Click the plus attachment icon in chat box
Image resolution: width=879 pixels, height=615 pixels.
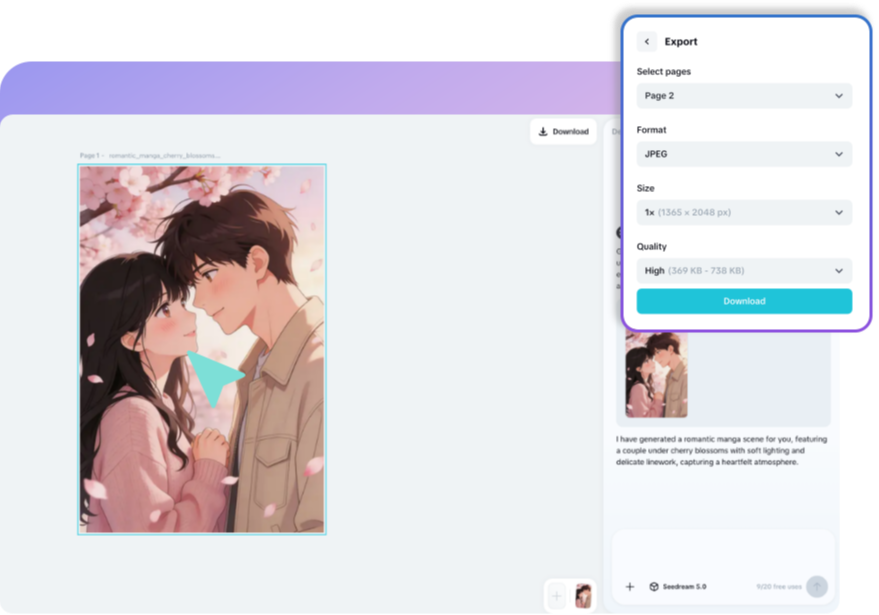point(630,586)
